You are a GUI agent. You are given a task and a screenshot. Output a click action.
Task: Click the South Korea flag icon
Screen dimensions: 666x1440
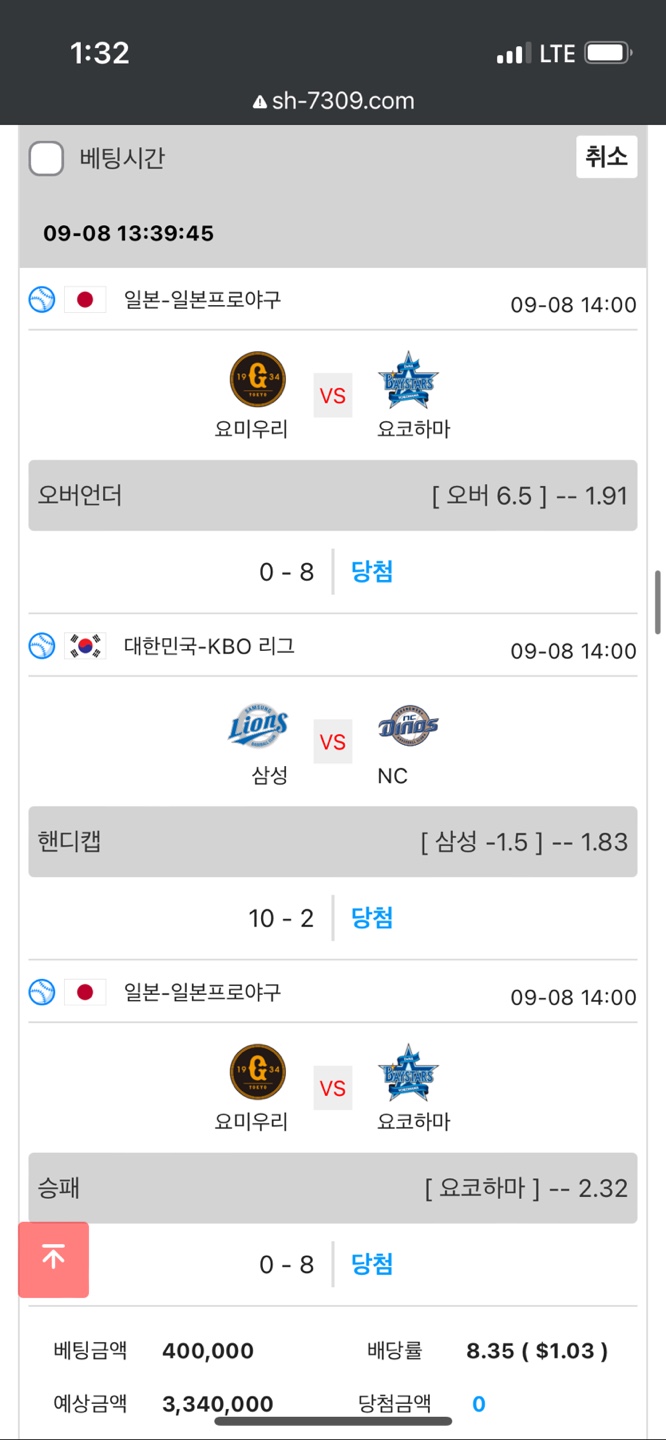click(85, 646)
